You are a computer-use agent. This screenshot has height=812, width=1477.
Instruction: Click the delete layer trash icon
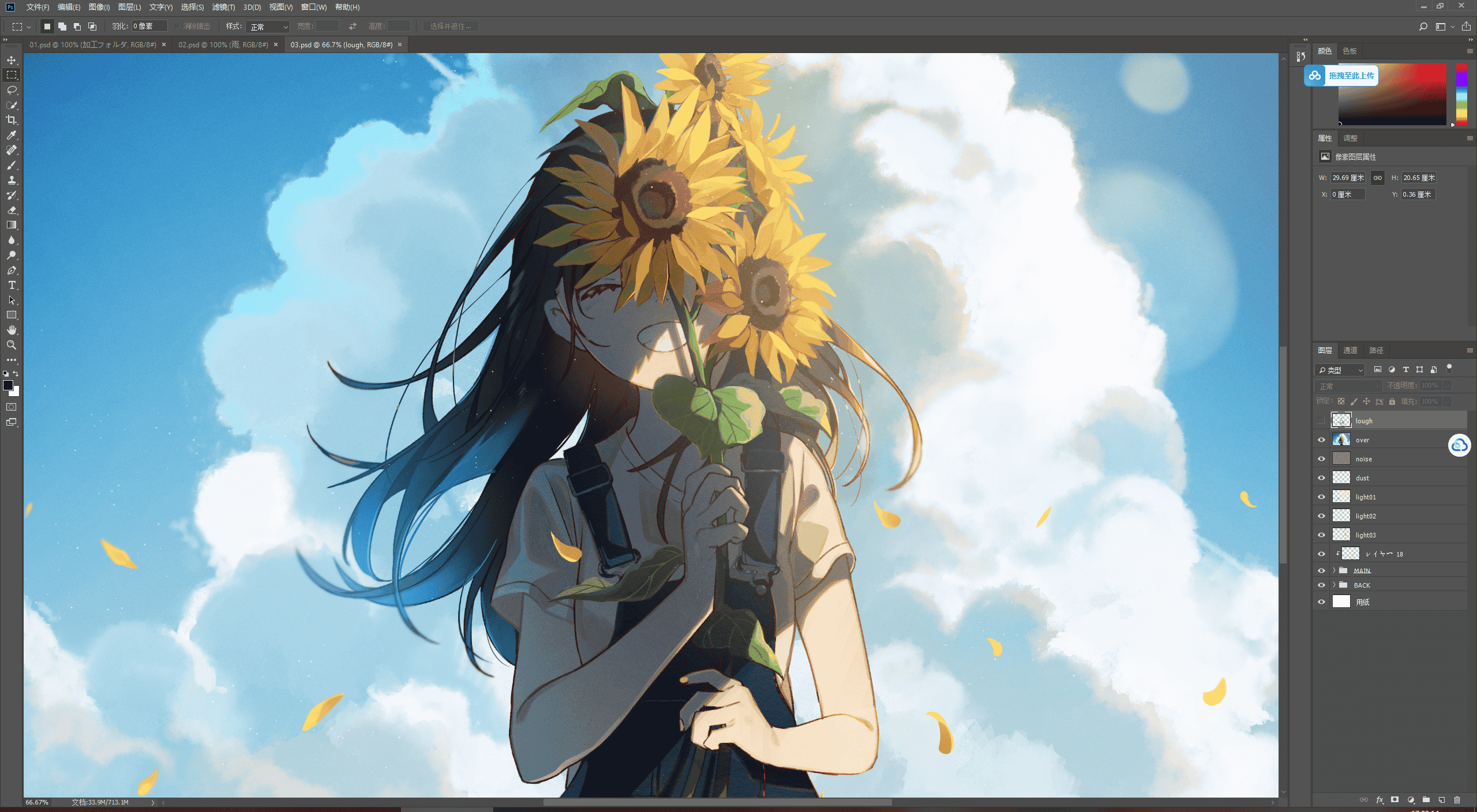click(1457, 800)
